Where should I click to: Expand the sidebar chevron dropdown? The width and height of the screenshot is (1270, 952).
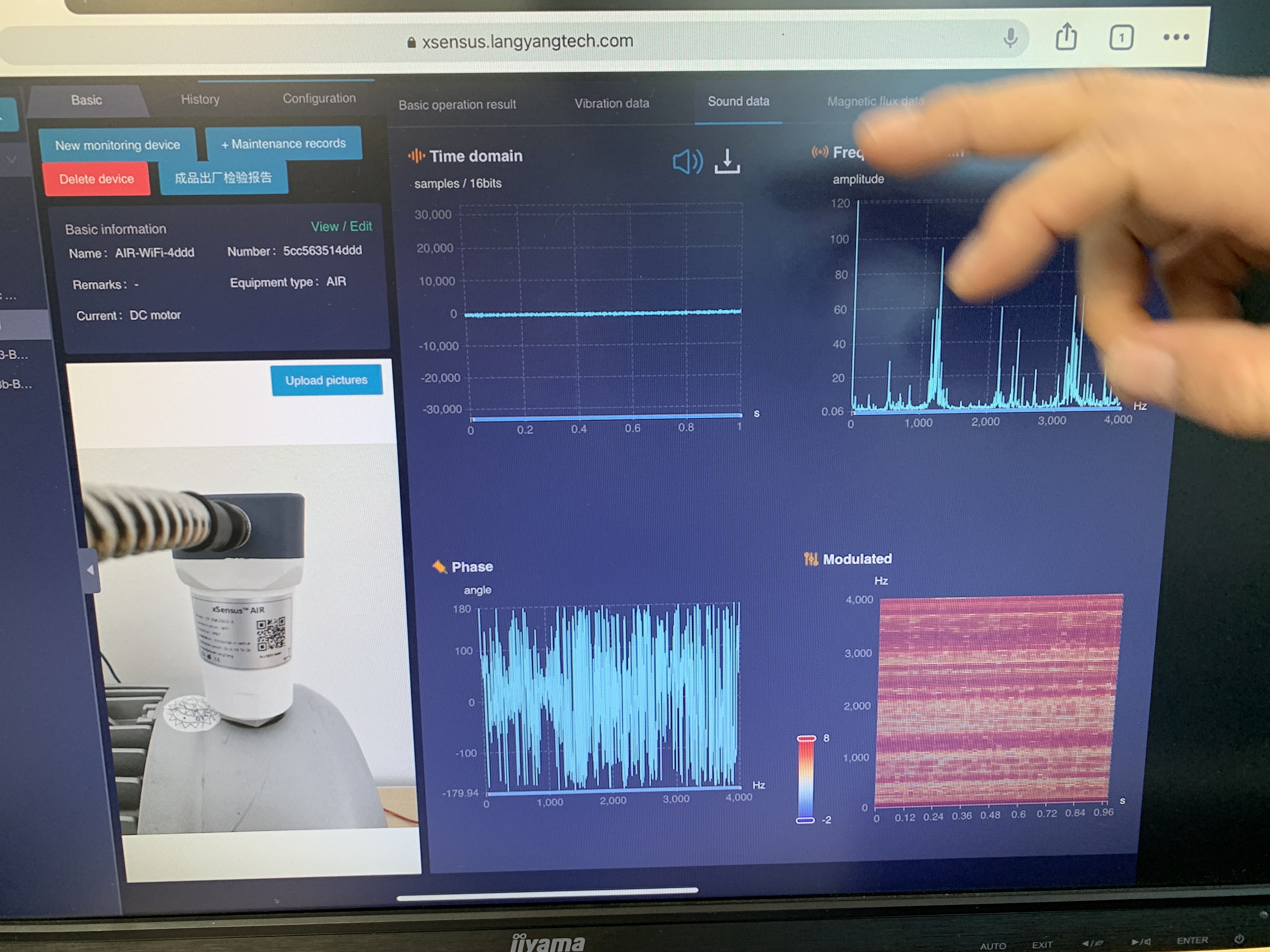tap(11, 160)
